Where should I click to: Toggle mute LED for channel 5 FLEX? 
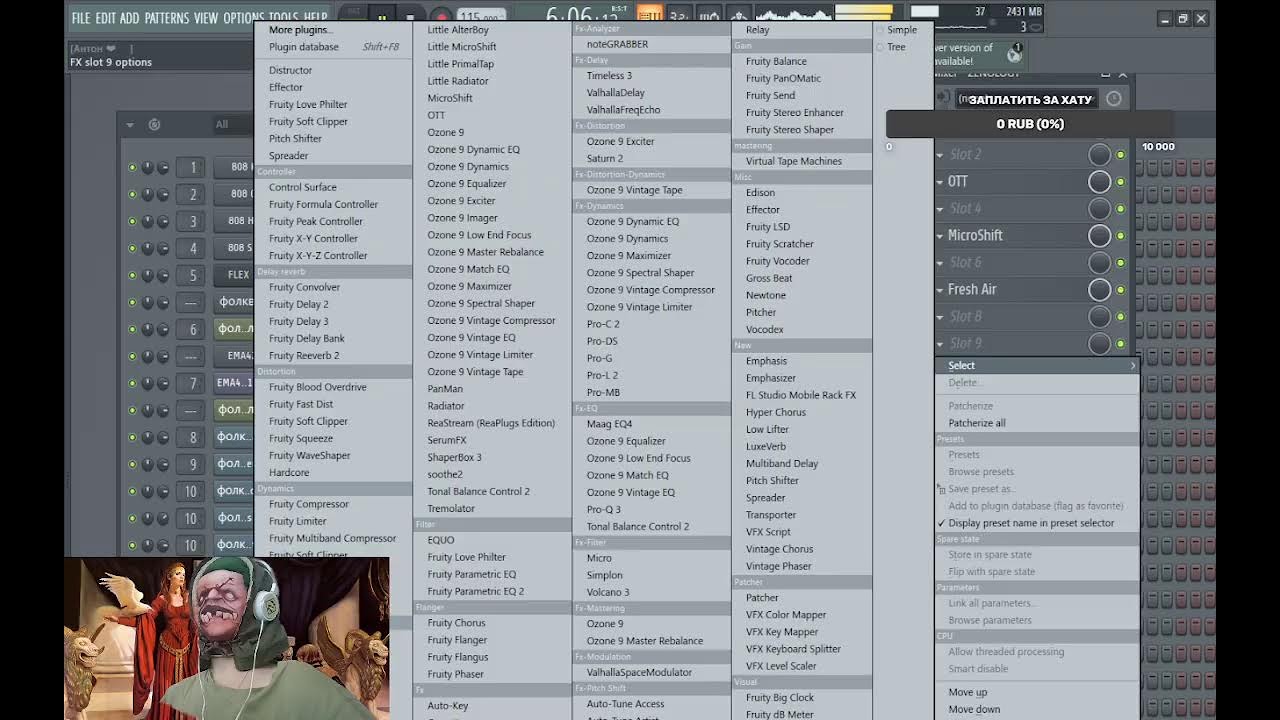132,275
